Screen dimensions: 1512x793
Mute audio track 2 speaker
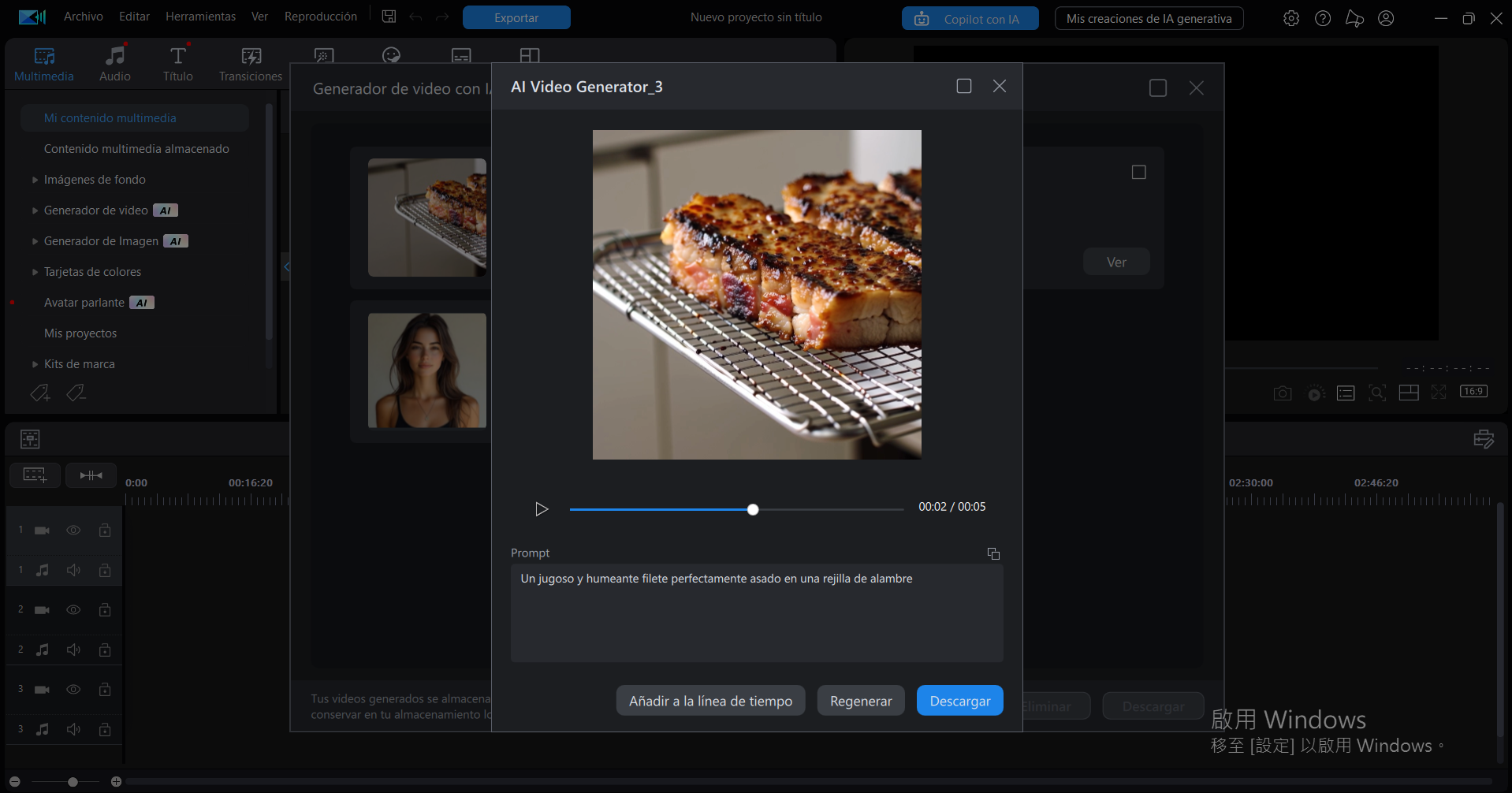[x=73, y=650]
